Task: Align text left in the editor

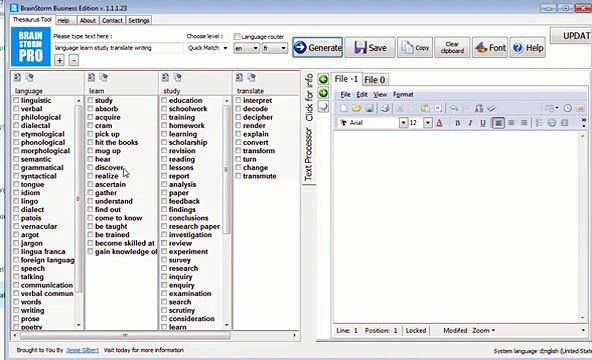Action: [498, 123]
